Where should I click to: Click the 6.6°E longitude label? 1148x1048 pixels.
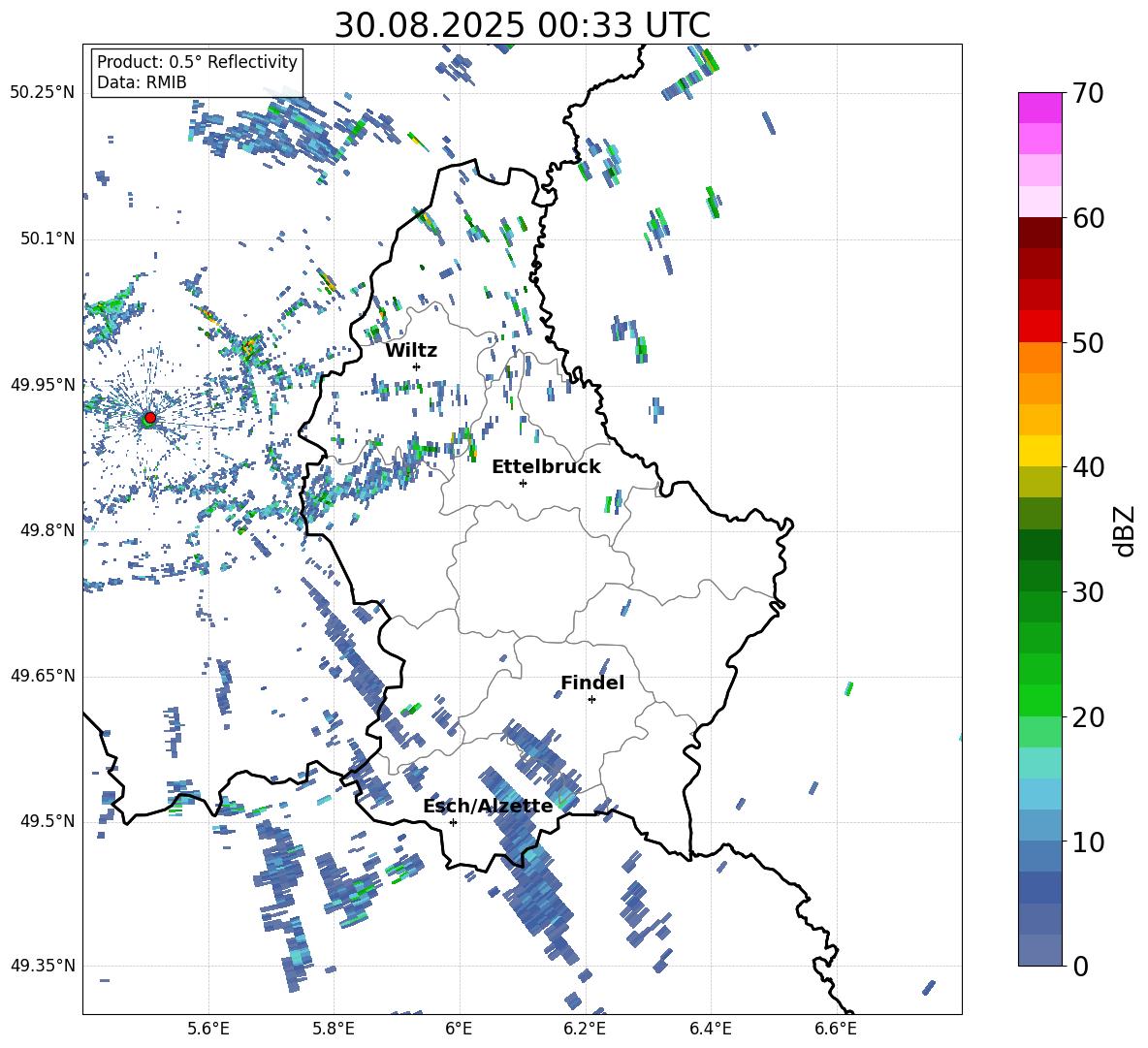[x=836, y=1029]
